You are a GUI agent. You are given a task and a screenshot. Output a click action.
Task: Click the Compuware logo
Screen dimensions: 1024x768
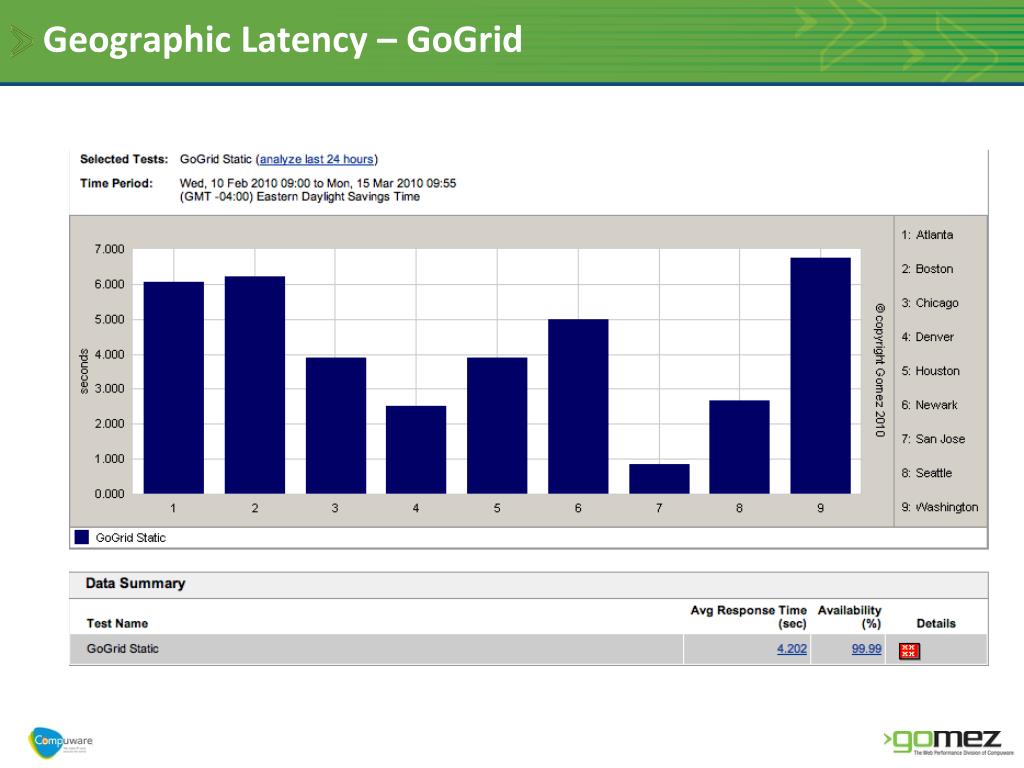pos(60,742)
